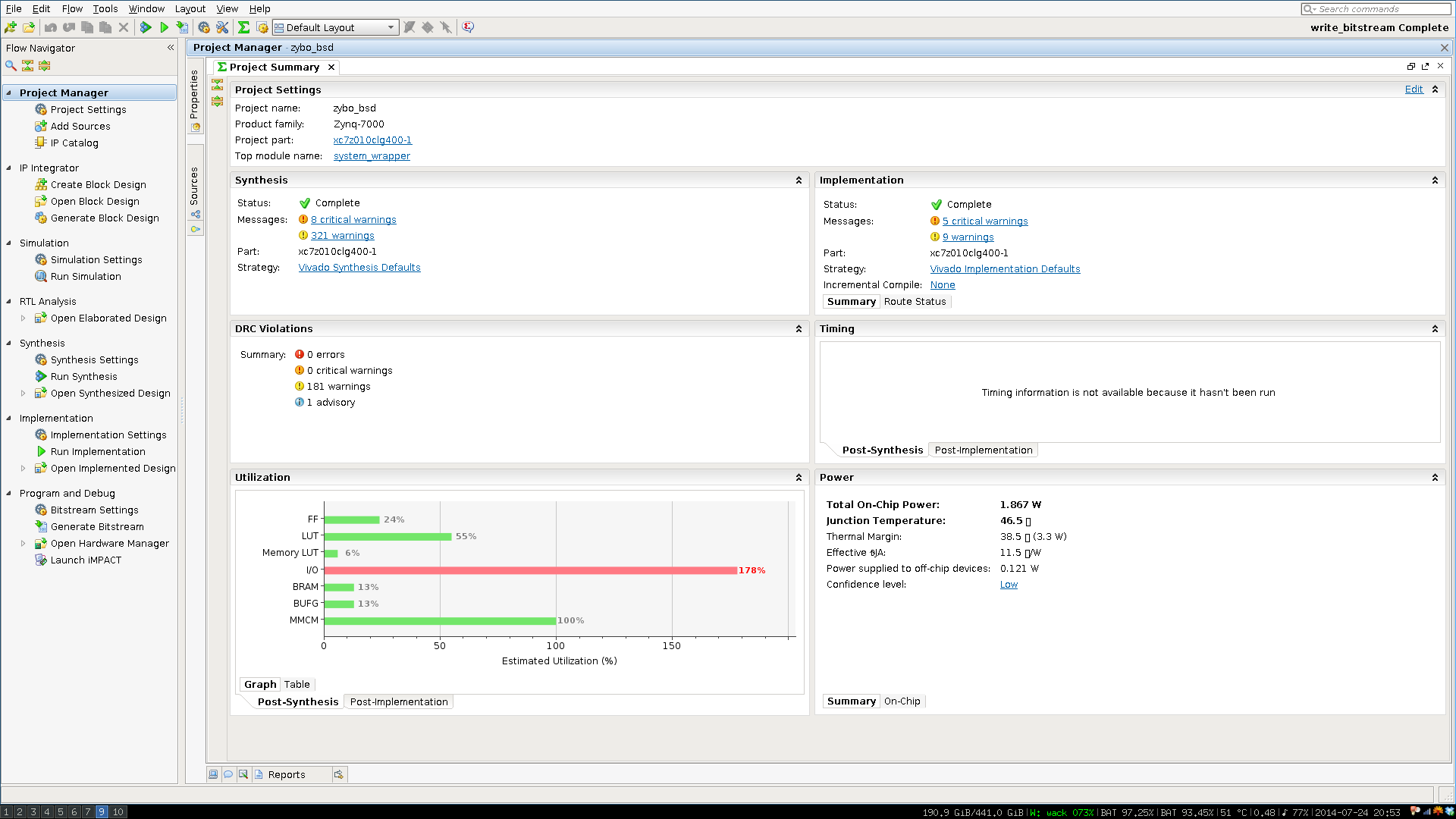The height and width of the screenshot is (819, 1456).
Task: Open the Default Layout dropdown
Action: pyautogui.click(x=335, y=27)
